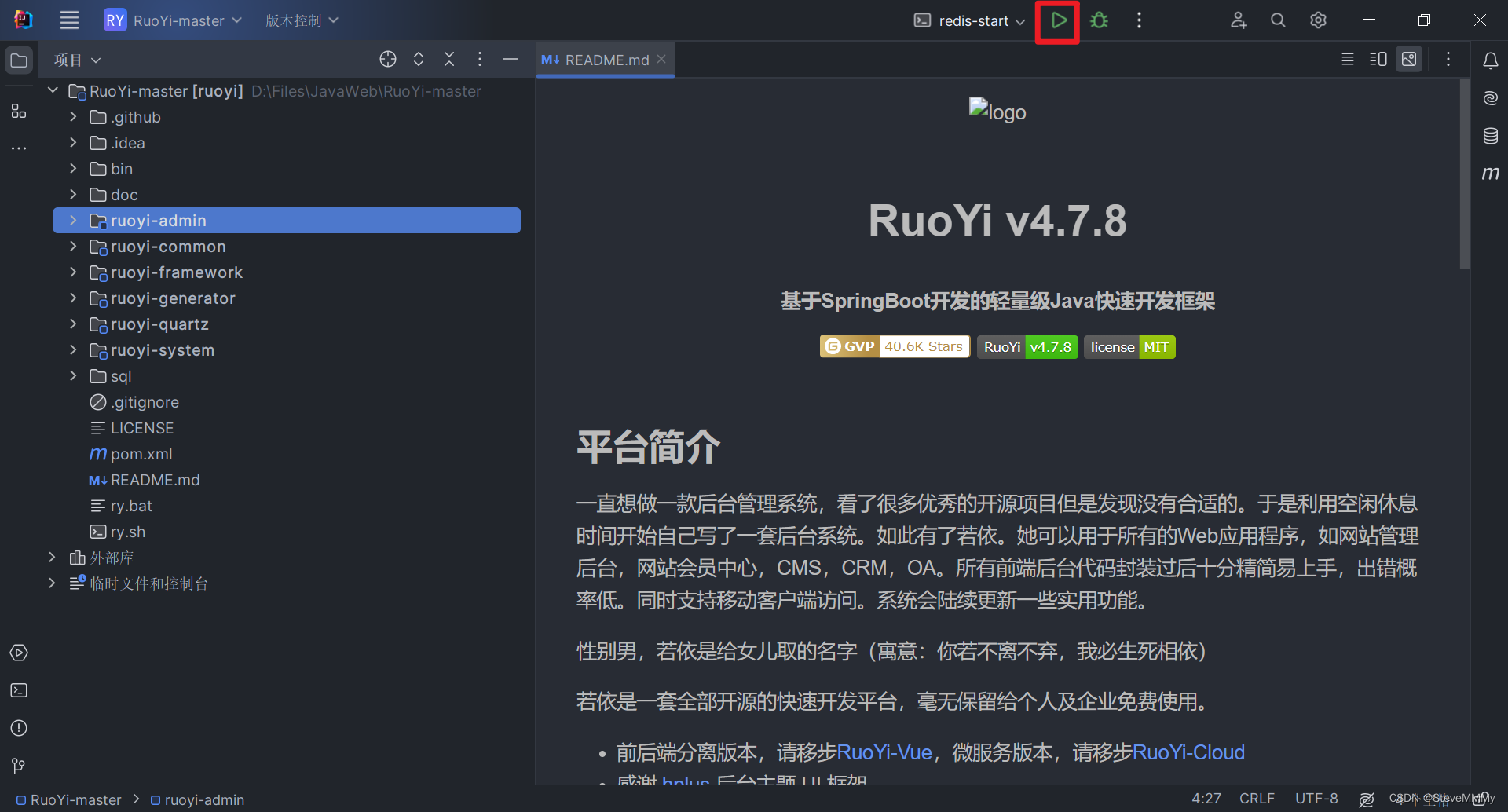Viewport: 1508px width, 812px height.
Task: Click the license MIT badge
Action: (1129, 346)
